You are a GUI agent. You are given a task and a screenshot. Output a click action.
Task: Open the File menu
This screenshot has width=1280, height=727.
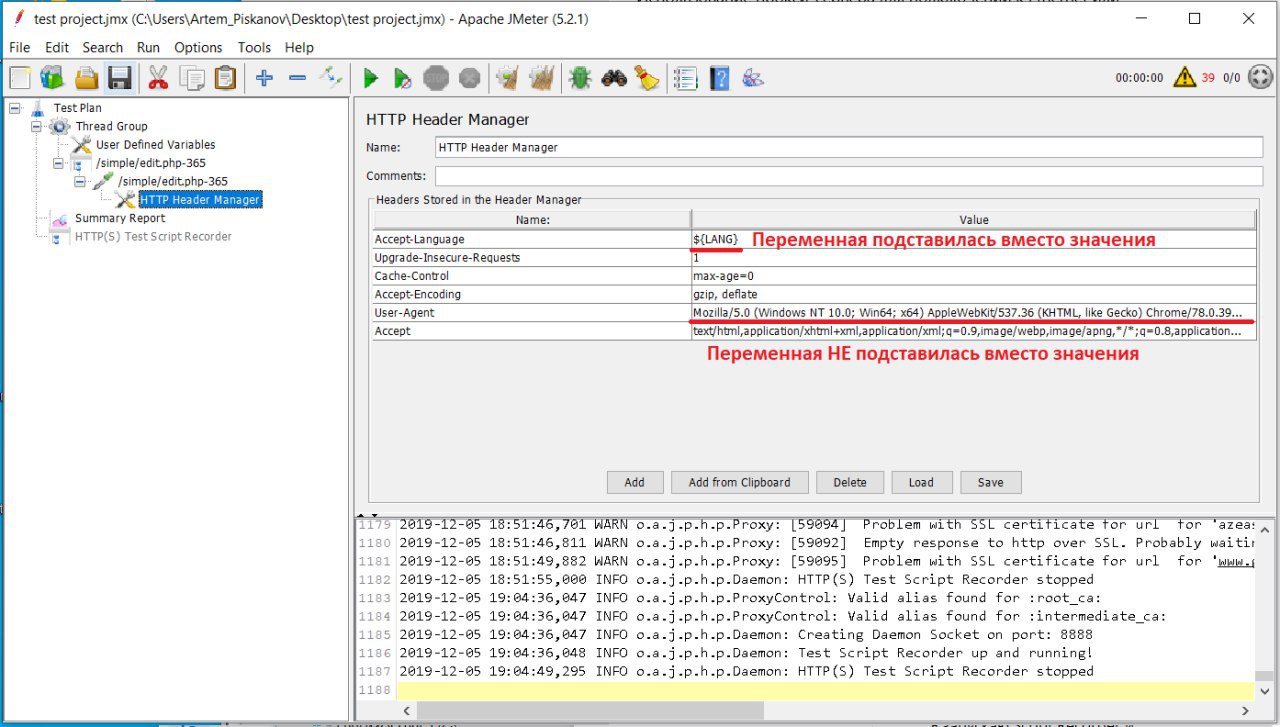pyautogui.click(x=19, y=47)
